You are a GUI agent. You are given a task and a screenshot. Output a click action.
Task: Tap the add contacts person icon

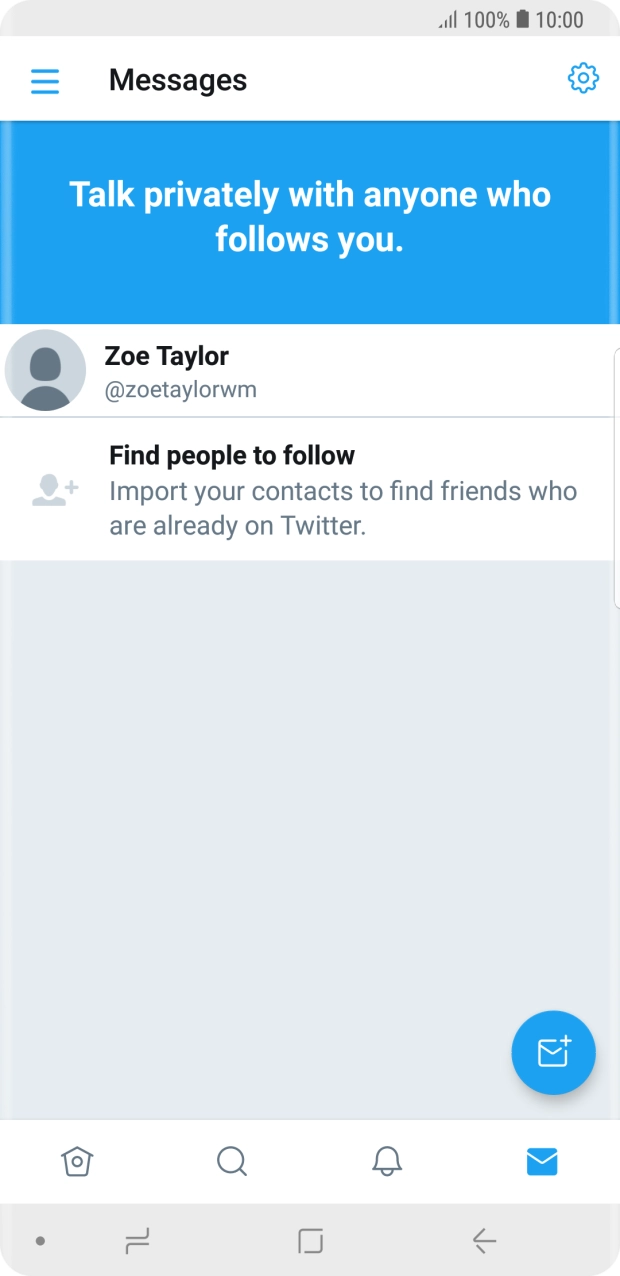pos(54,489)
